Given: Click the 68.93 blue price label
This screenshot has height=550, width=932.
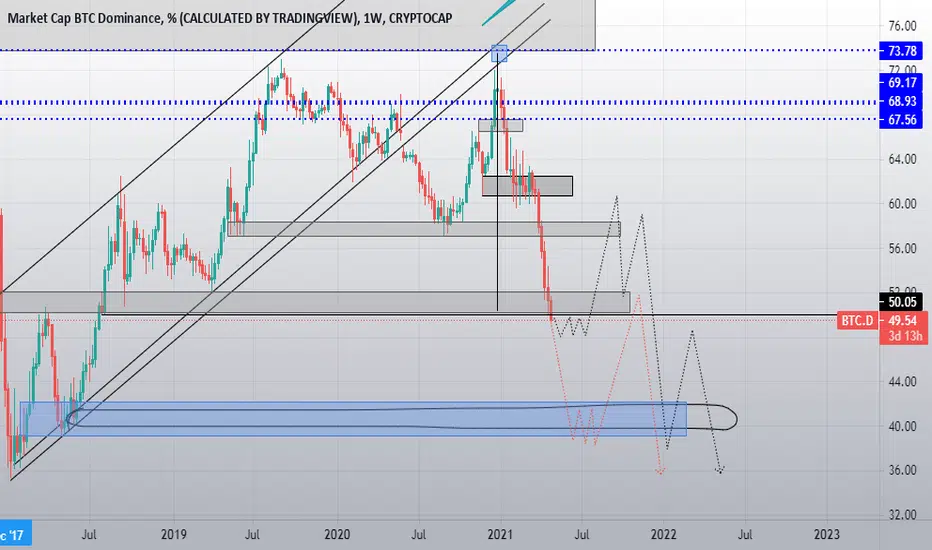Looking at the screenshot, I should click(902, 101).
